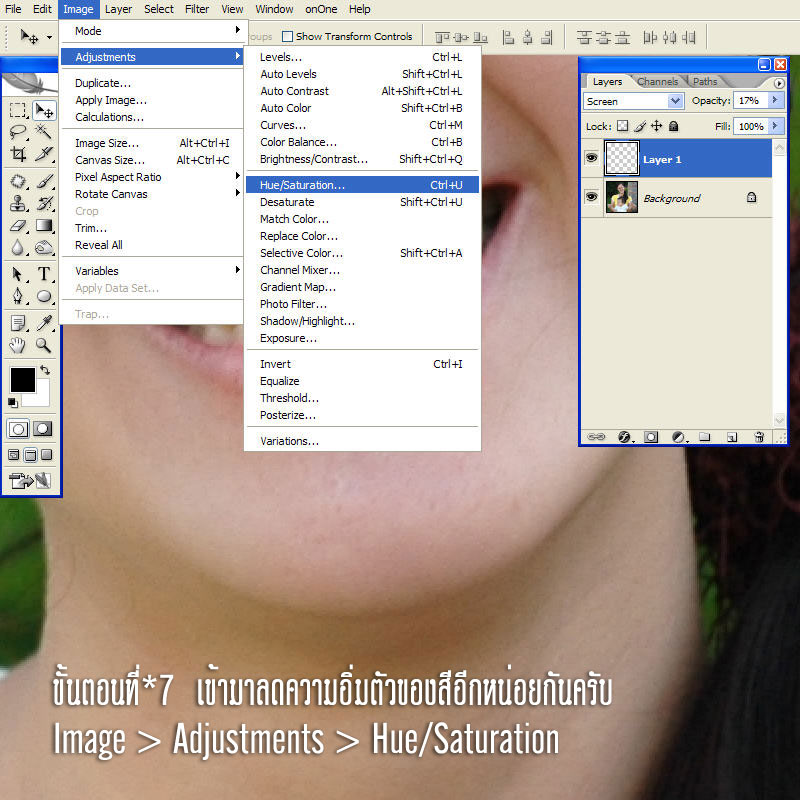
Task: Hide Layer 1 using its eye icon
Action: (x=591, y=158)
